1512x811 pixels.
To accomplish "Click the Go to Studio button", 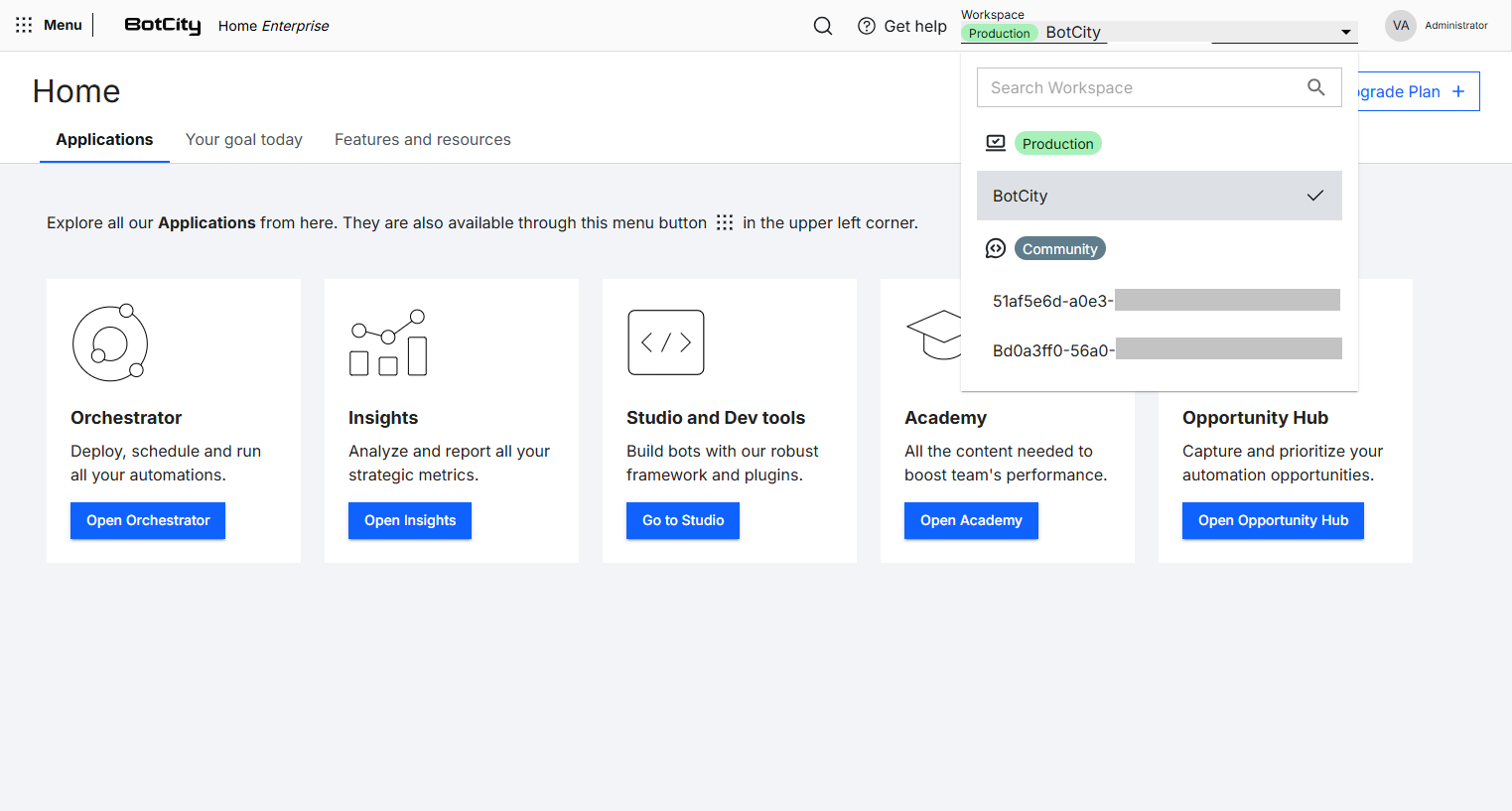I will click(x=682, y=520).
